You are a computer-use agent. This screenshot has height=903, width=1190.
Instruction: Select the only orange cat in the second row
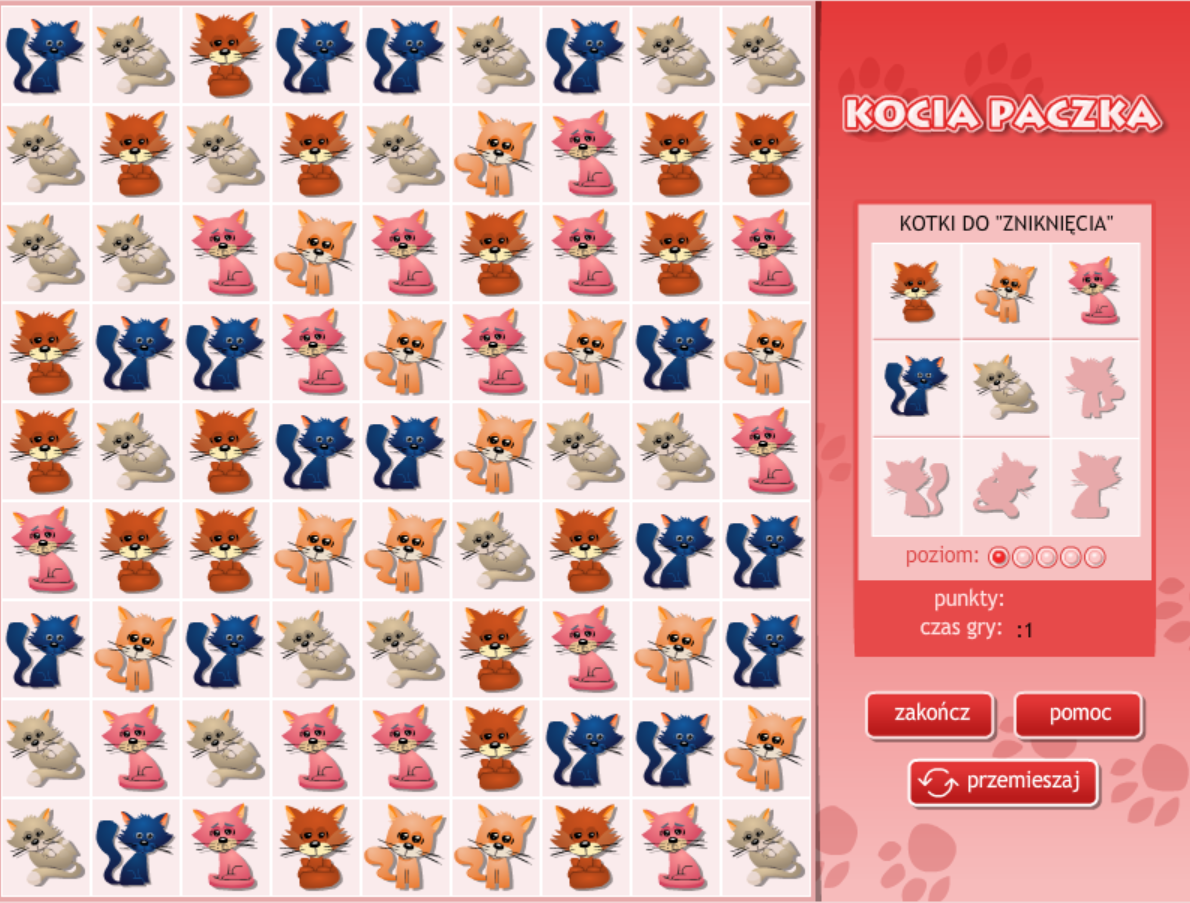[495, 154]
